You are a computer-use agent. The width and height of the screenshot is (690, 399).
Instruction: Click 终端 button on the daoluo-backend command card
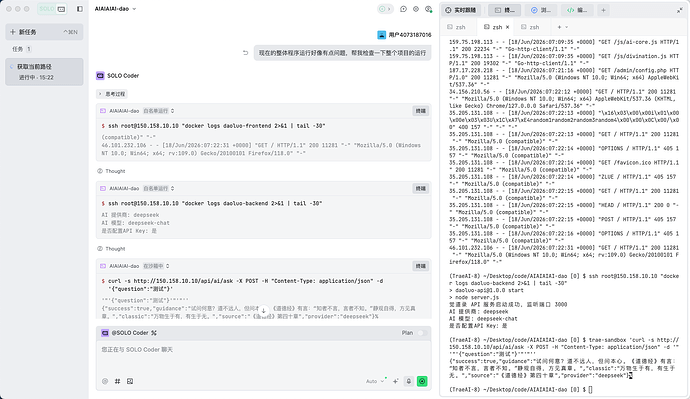point(421,188)
